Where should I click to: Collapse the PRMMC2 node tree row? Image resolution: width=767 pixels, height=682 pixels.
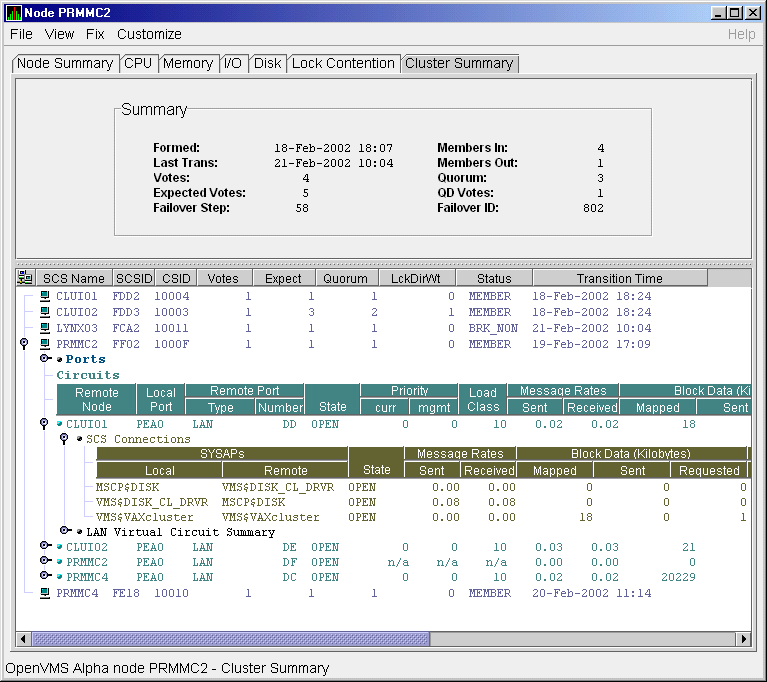point(24,344)
